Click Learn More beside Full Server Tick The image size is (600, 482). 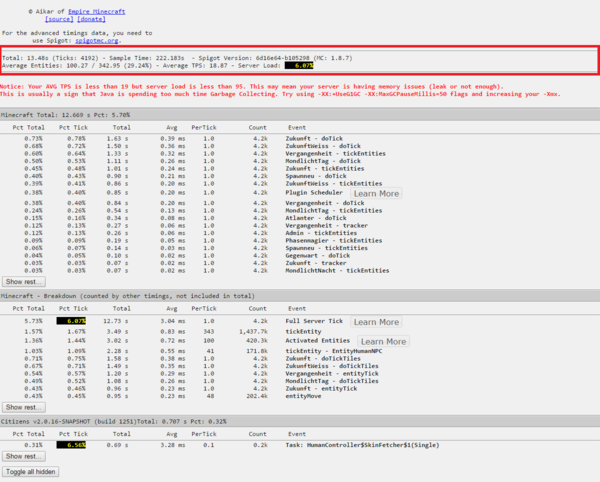pyautogui.click(x=376, y=322)
